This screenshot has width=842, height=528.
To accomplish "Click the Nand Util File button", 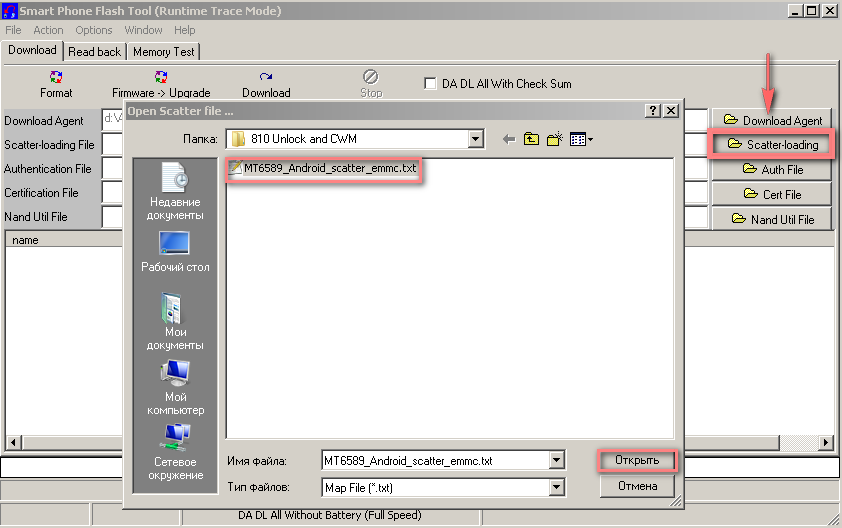I will (772, 219).
